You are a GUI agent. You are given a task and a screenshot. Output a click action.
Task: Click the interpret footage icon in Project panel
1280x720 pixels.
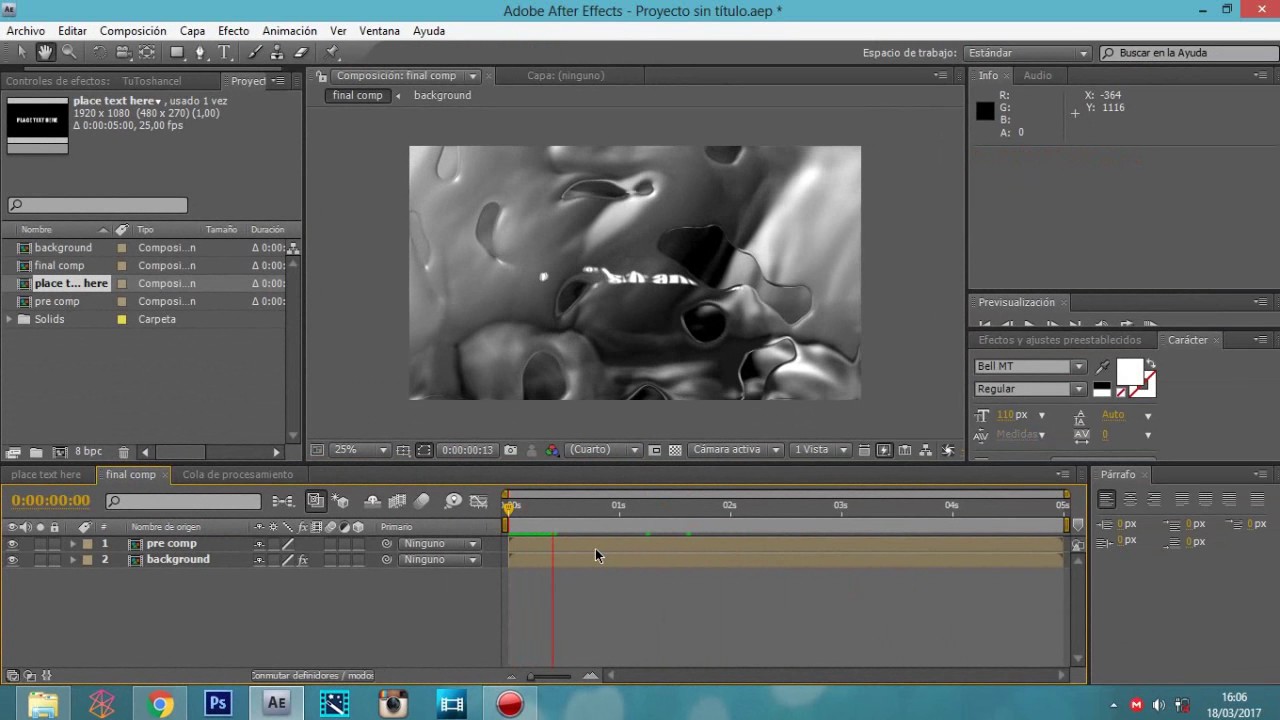click(14, 452)
